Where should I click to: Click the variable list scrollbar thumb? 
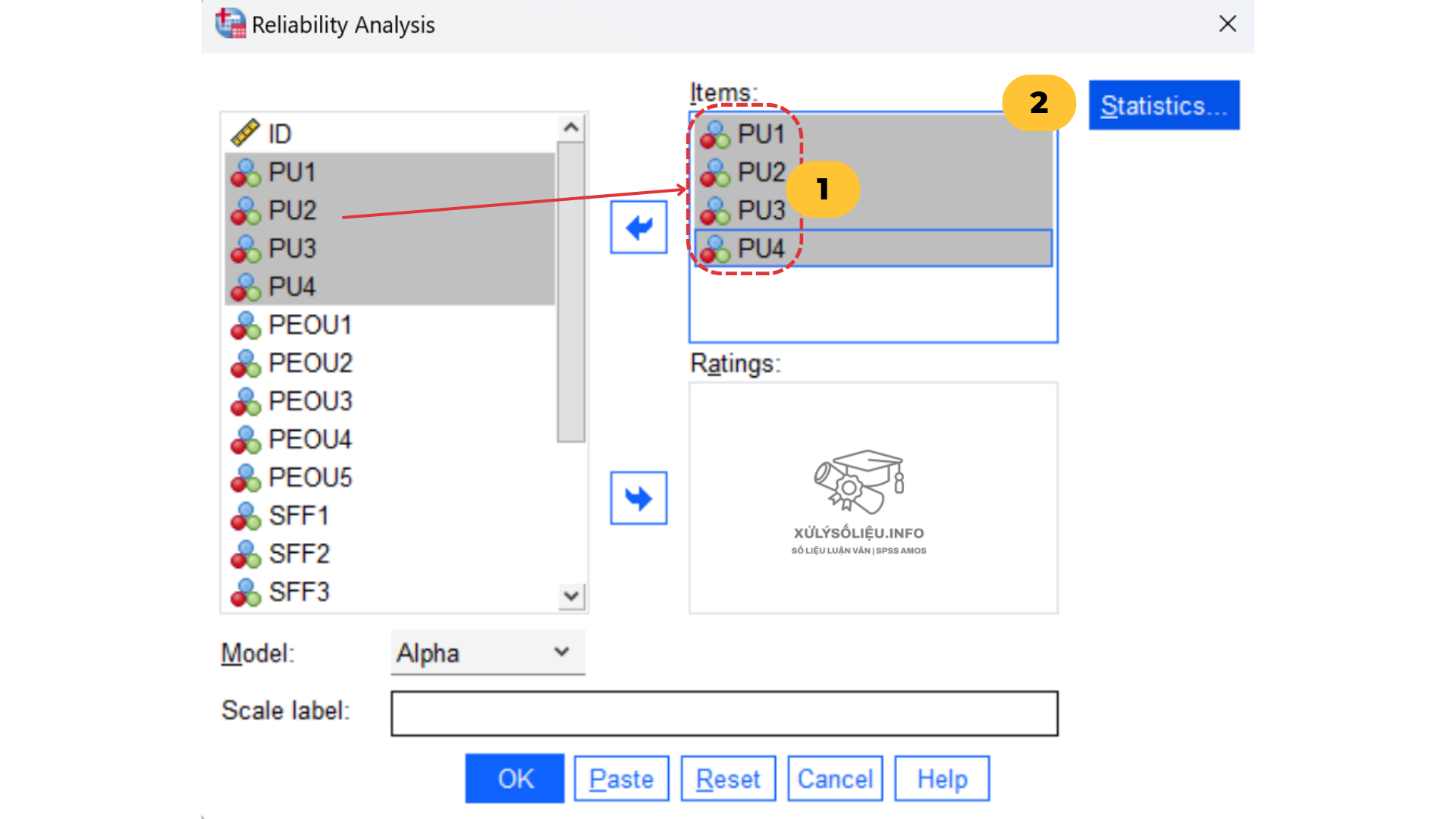point(570,291)
